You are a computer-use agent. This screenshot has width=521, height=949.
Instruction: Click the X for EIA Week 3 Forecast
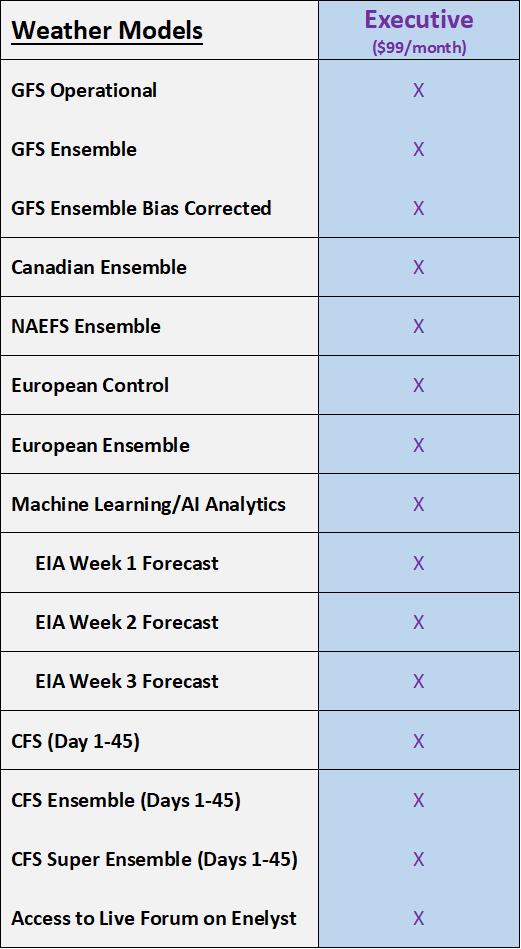click(x=418, y=681)
